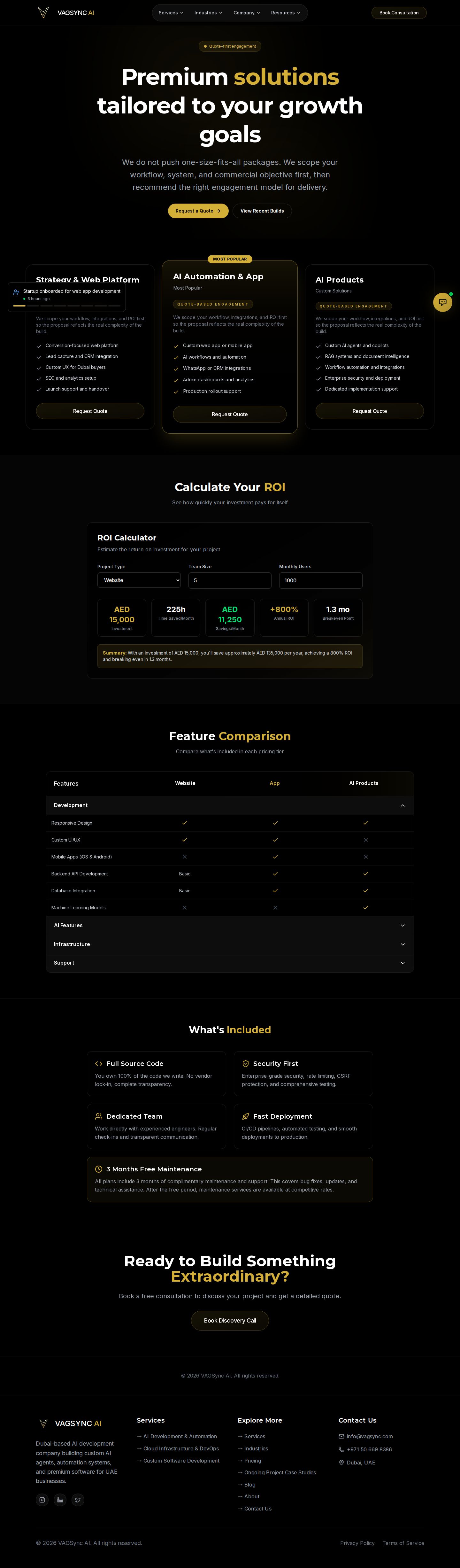460x1568 pixels.
Task: Open Twitter icon in footer
Action: coord(78,1500)
